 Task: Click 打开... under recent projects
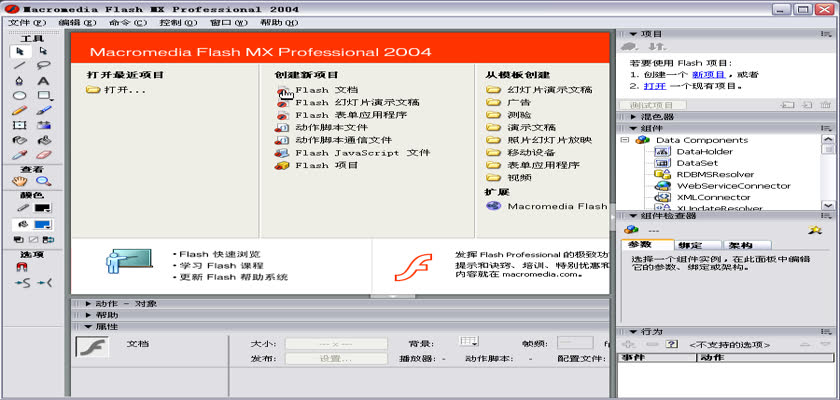click(x=116, y=90)
